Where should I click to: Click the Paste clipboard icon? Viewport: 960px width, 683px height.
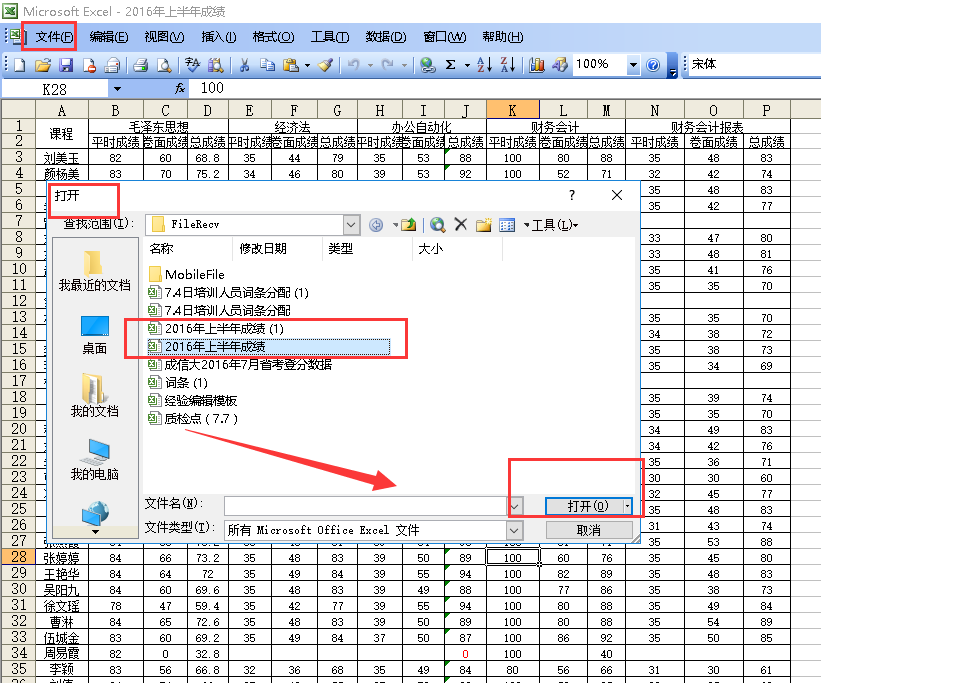[x=291, y=65]
